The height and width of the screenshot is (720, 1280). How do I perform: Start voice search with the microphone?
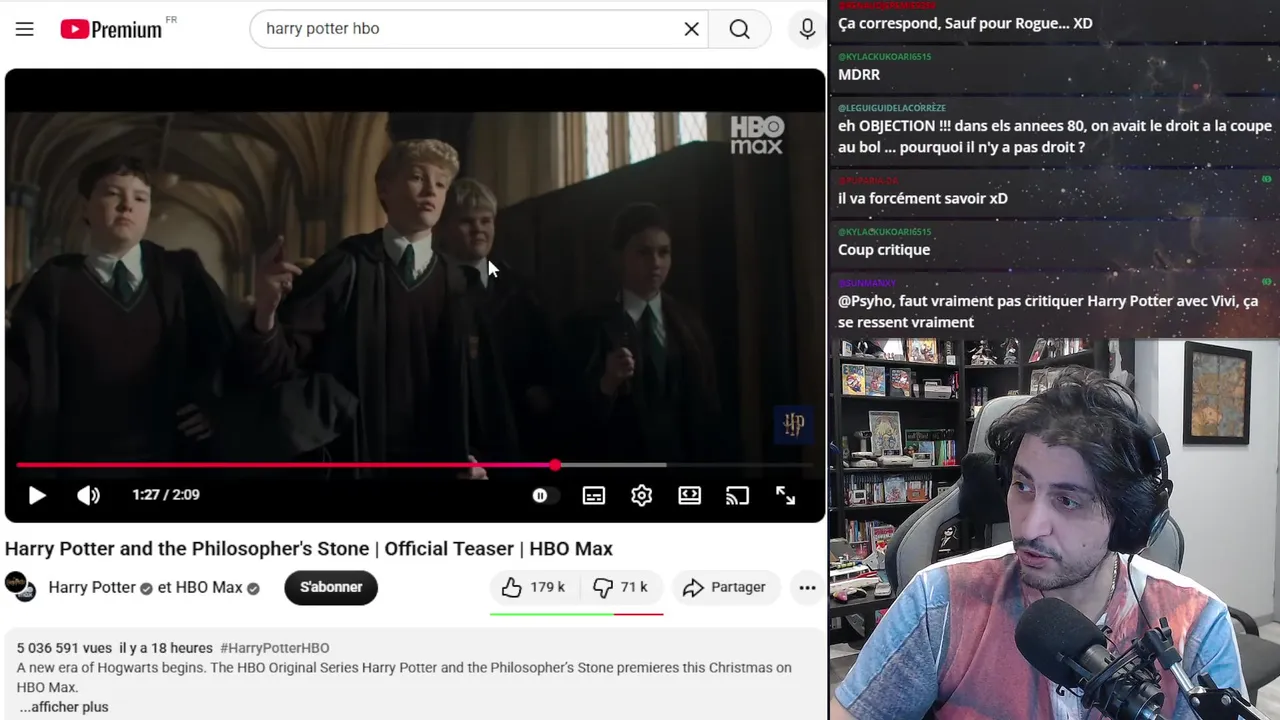tap(807, 29)
